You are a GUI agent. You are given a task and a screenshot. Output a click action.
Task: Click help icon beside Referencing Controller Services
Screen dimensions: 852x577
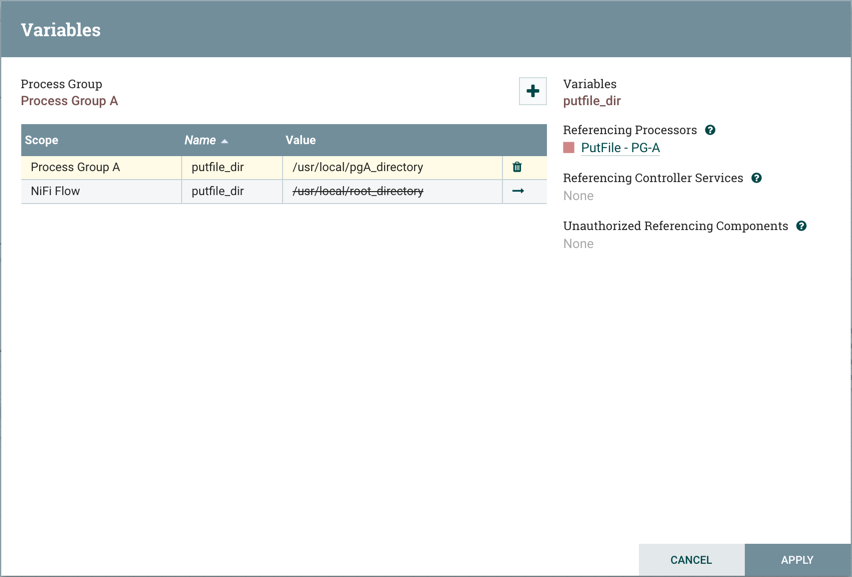(x=756, y=178)
